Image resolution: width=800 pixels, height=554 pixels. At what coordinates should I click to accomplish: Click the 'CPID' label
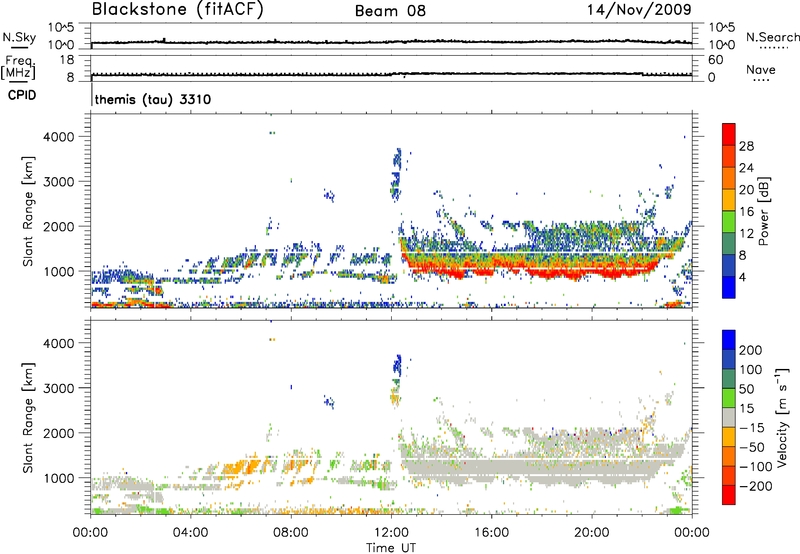(22, 95)
